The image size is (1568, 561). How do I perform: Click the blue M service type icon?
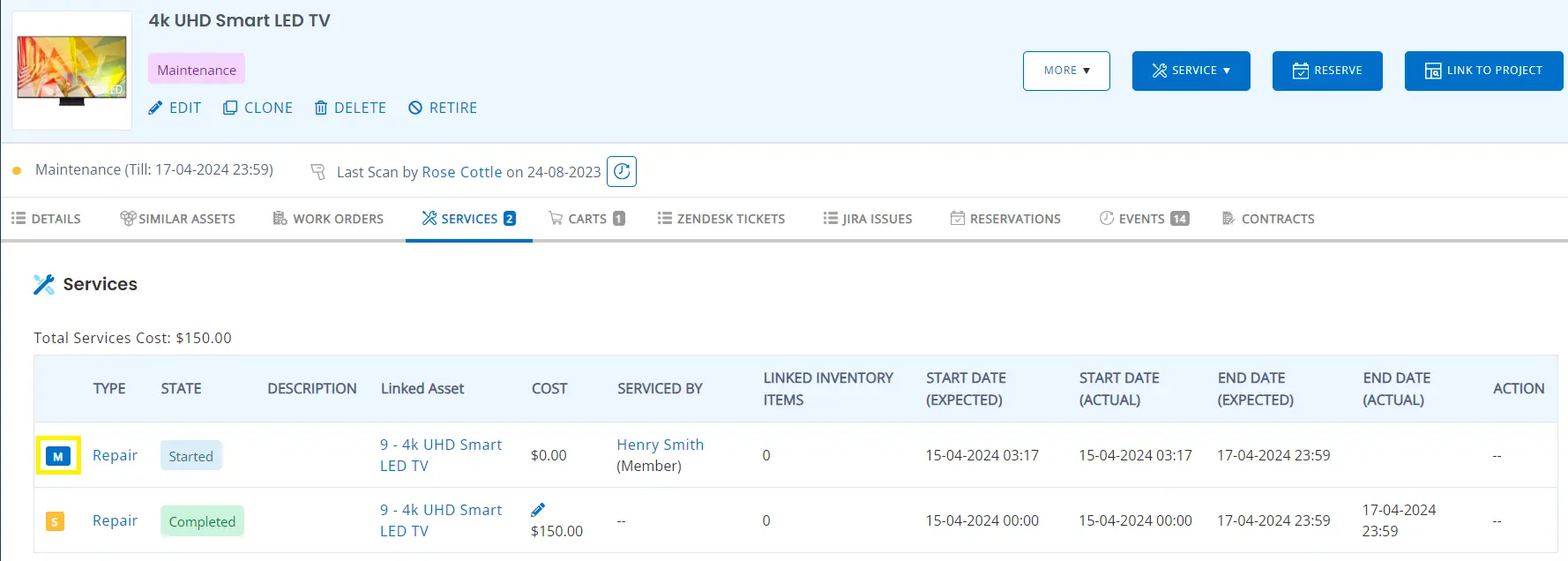(x=58, y=456)
